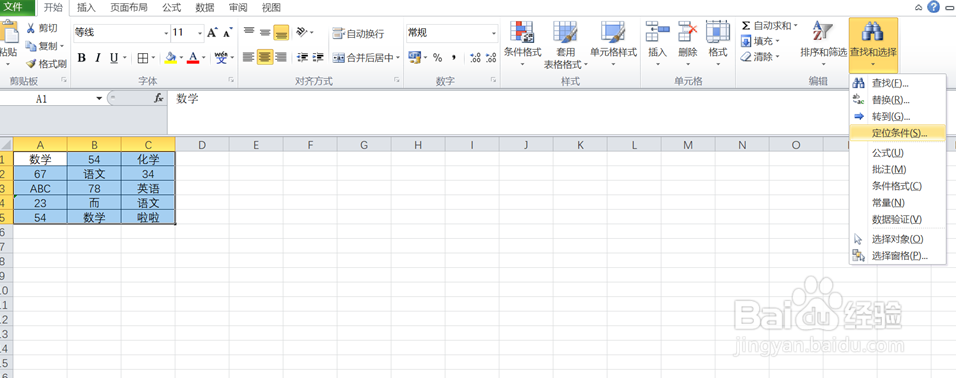Open Sort & Filter (排序和筛选)
This screenshot has height=378, width=956.
tap(823, 43)
